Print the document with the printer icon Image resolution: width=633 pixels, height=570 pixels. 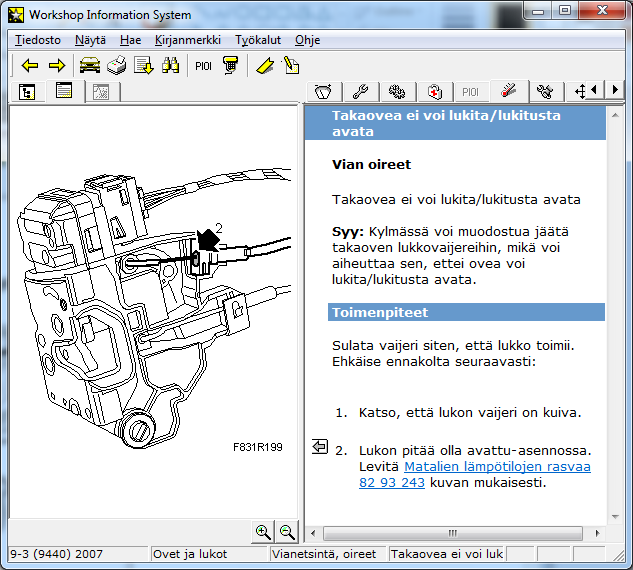(x=117, y=65)
